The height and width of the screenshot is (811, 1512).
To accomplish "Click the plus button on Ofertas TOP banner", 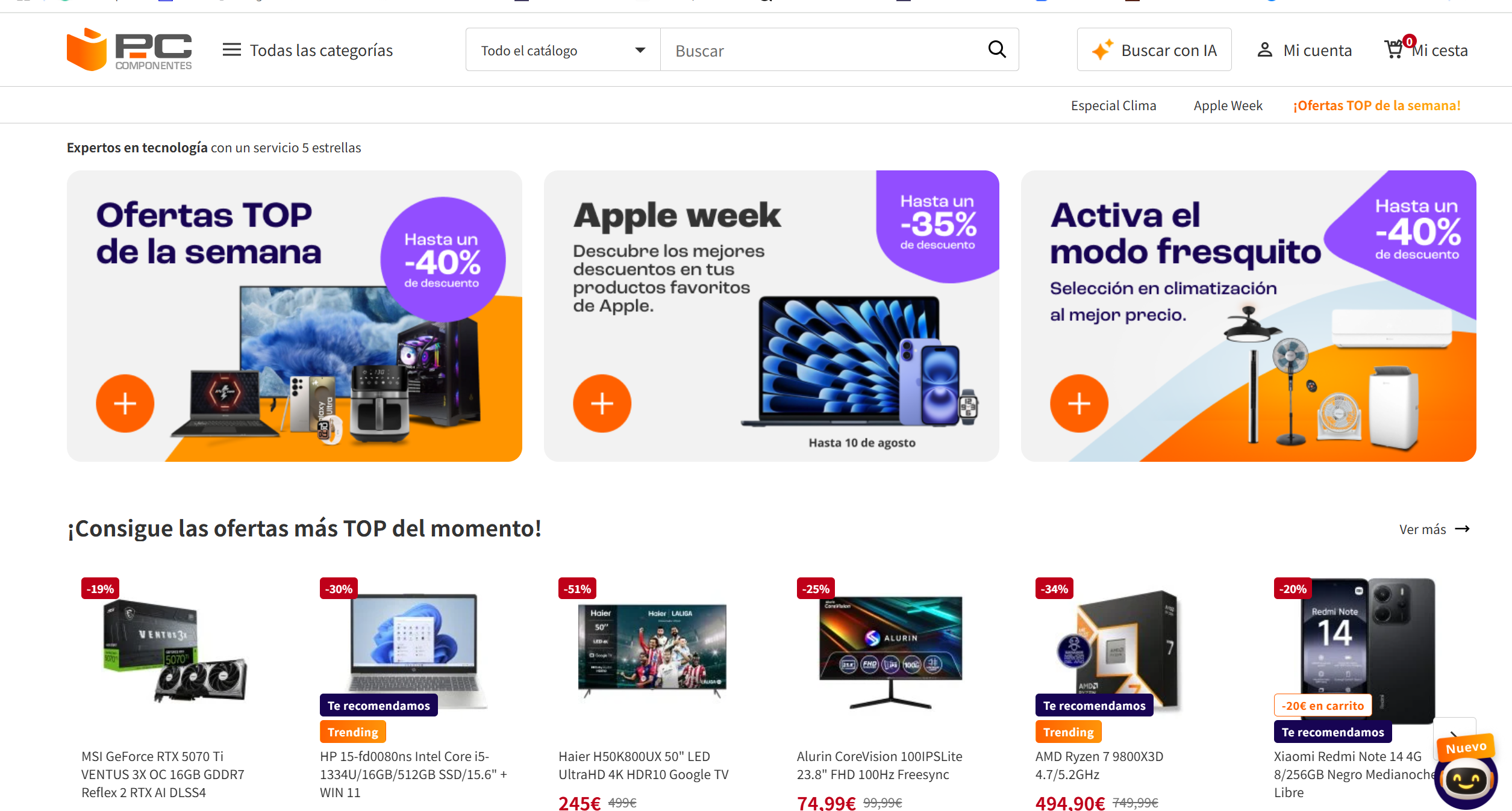I will [x=125, y=403].
